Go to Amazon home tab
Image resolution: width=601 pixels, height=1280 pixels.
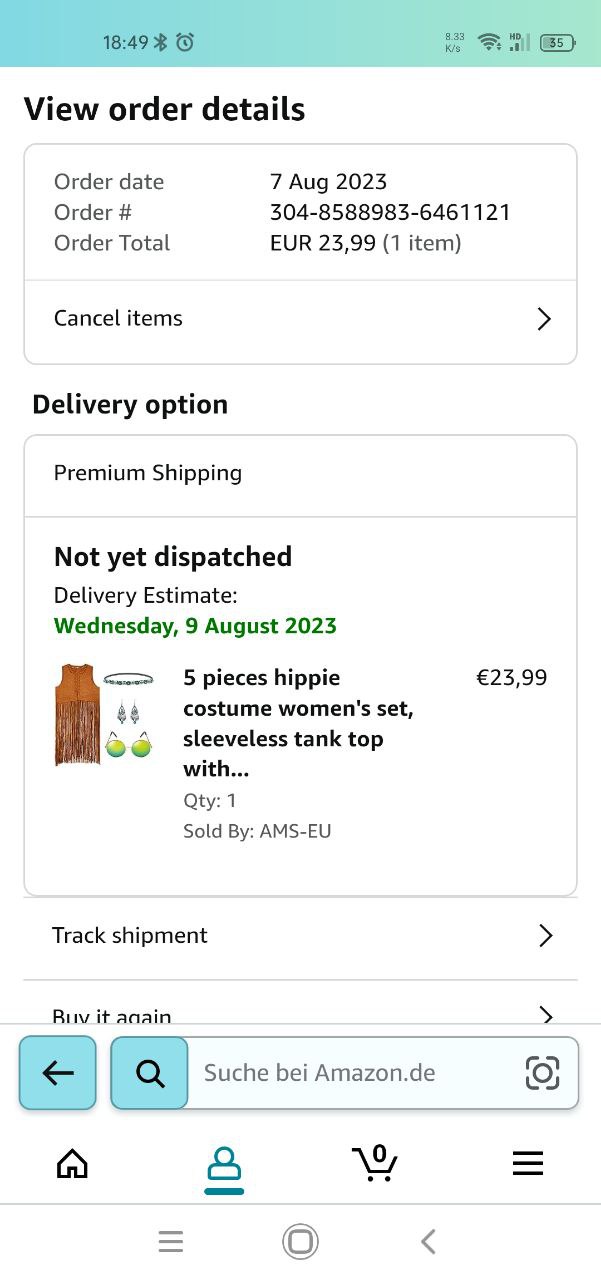pyautogui.click(x=72, y=1163)
